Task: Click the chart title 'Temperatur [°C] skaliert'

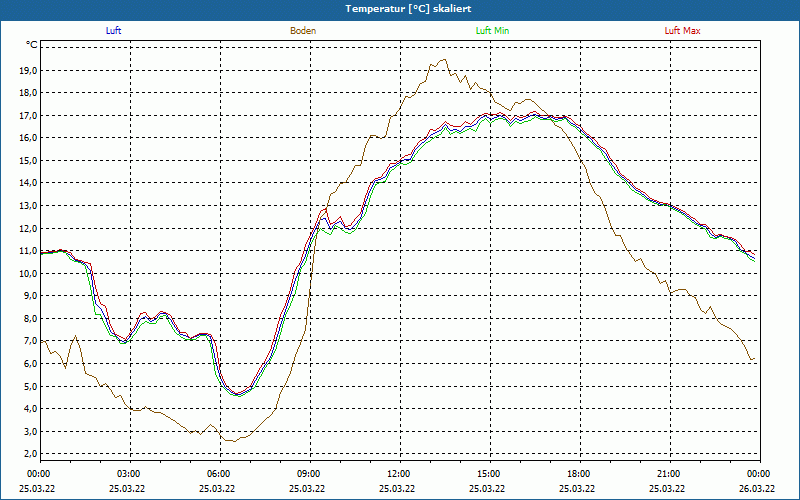Action: [x=408, y=9]
